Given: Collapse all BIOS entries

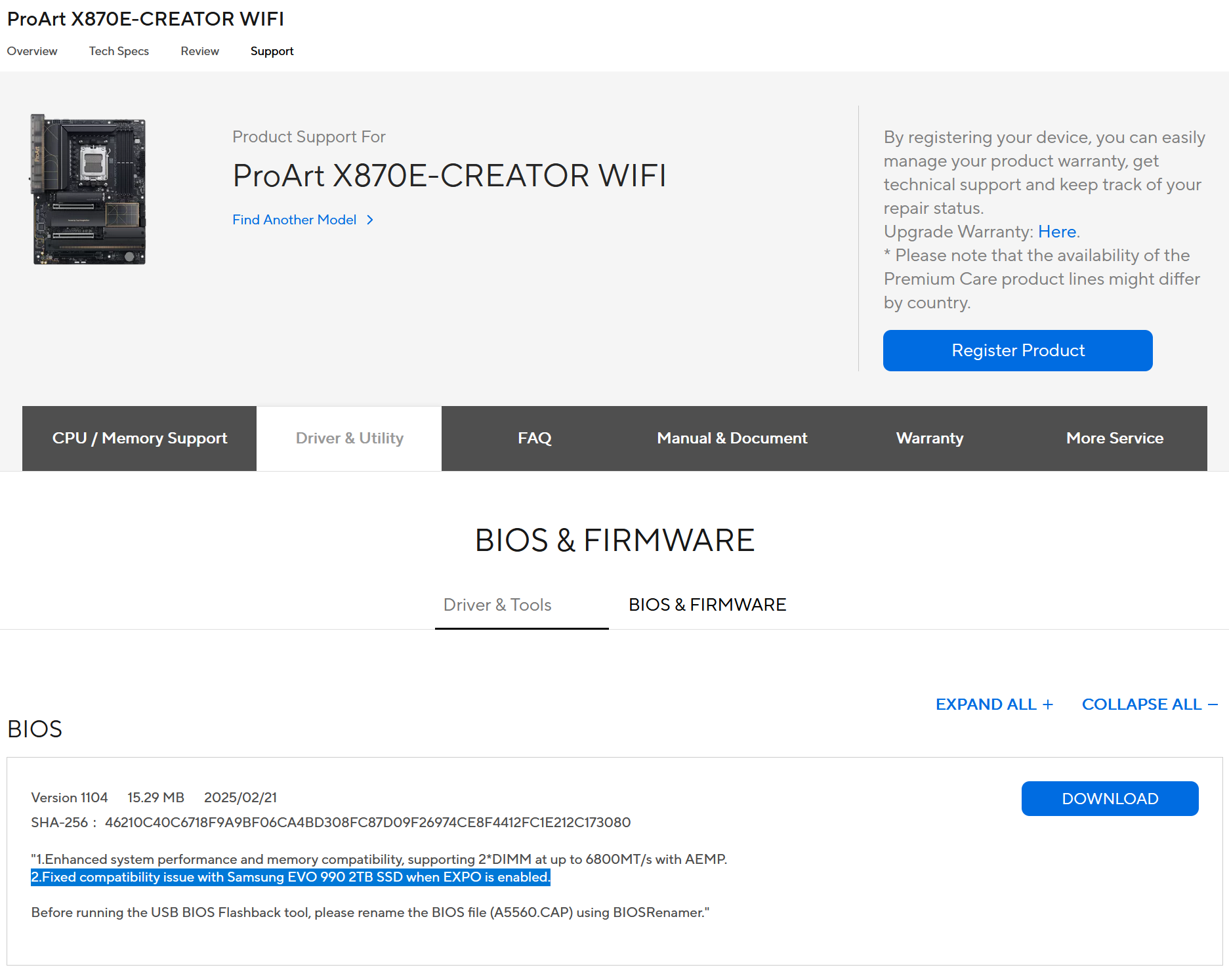Looking at the screenshot, I should pyautogui.click(x=1149, y=704).
